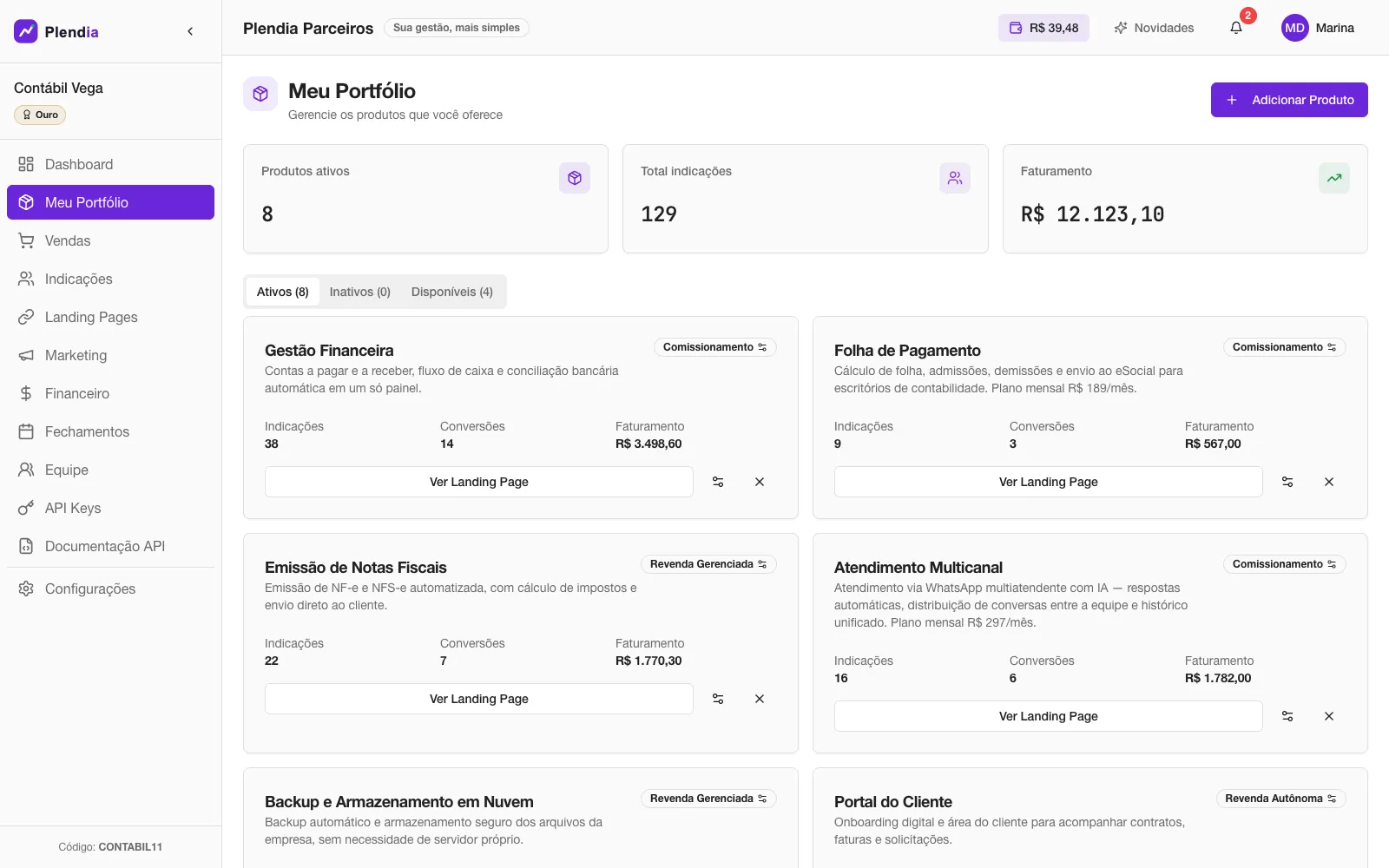Open Atendimento Multicanal settings sliders icon
The height and width of the screenshot is (868, 1389).
click(1287, 716)
